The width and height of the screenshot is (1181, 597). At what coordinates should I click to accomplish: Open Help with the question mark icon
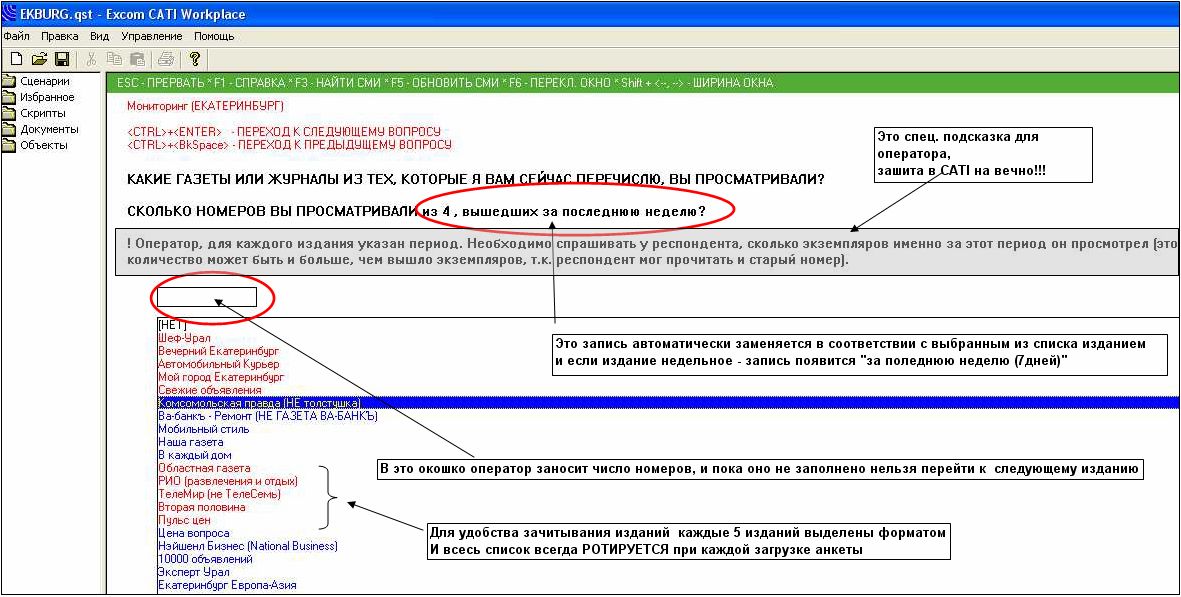click(195, 60)
